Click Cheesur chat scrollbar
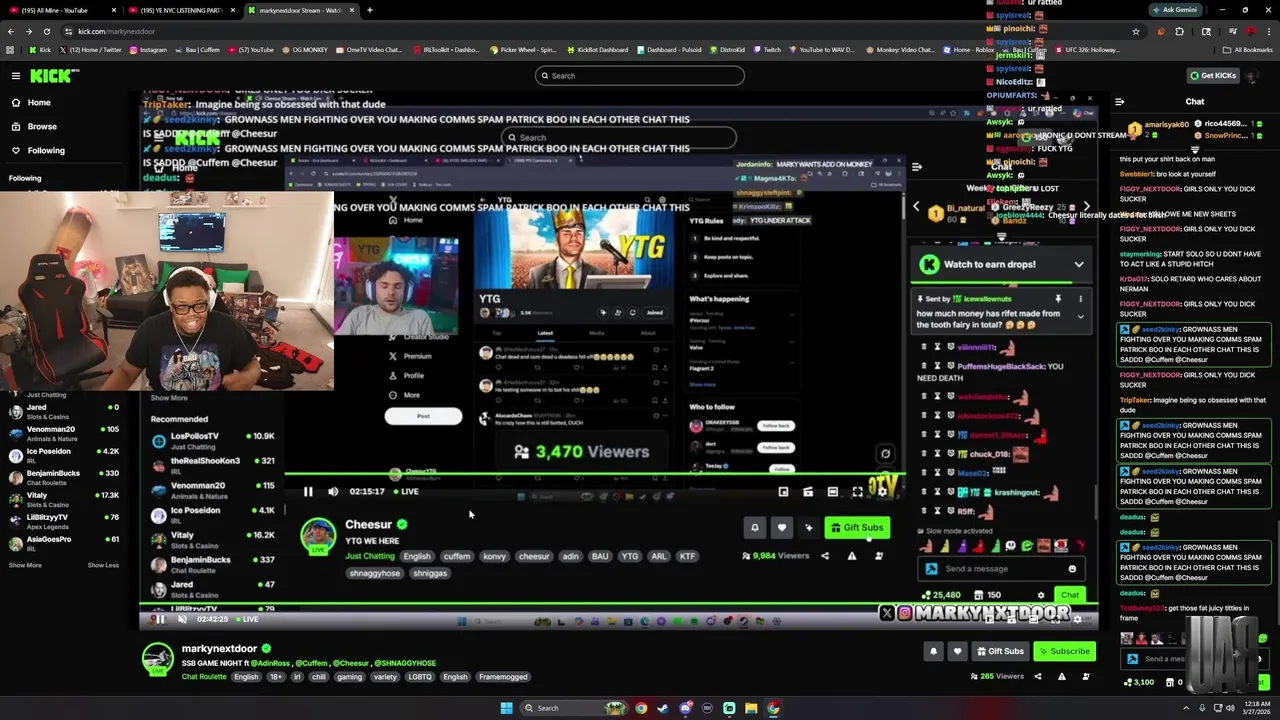This screenshot has width=1280, height=720. click(x=1095, y=500)
